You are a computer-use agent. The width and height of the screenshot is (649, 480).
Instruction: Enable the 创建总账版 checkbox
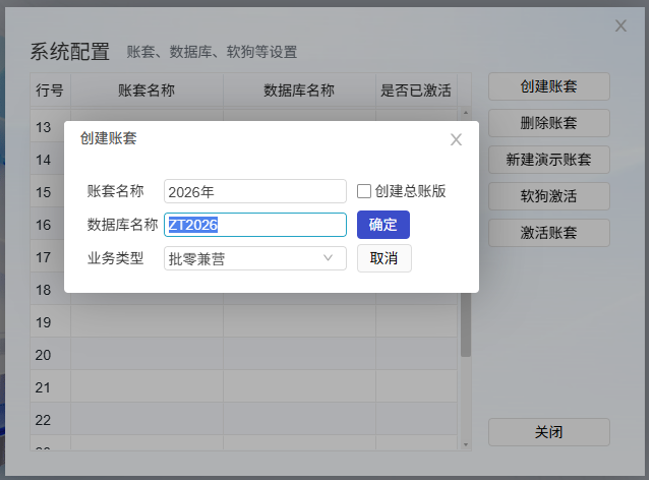click(x=364, y=191)
